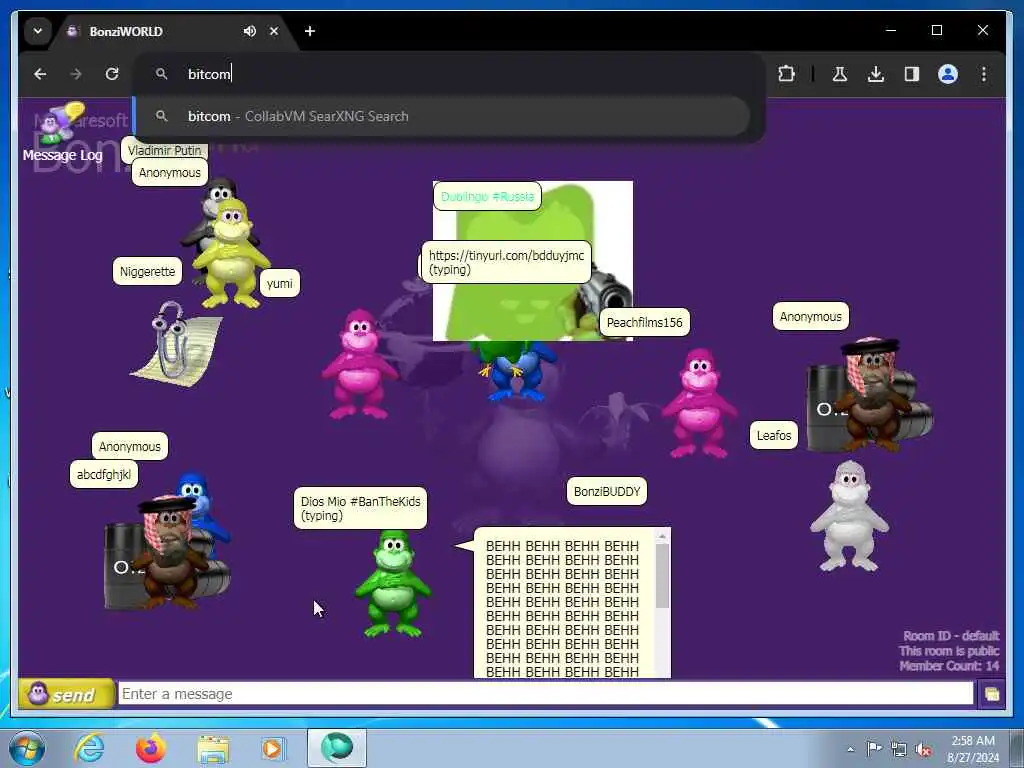Click the pink Bonzi near Leafos
Viewport: 1024px width, 768px height.
(x=699, y=404)
